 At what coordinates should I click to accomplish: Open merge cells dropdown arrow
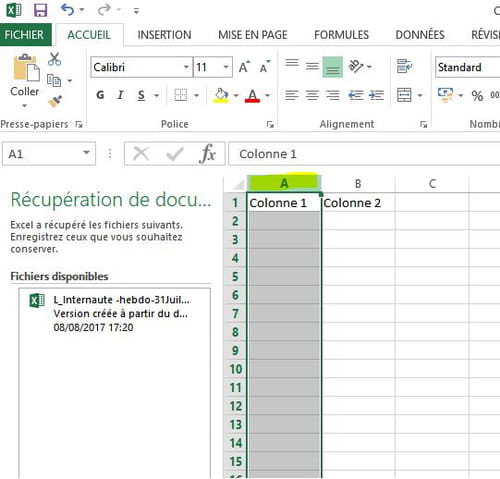(x=420, y=95)
